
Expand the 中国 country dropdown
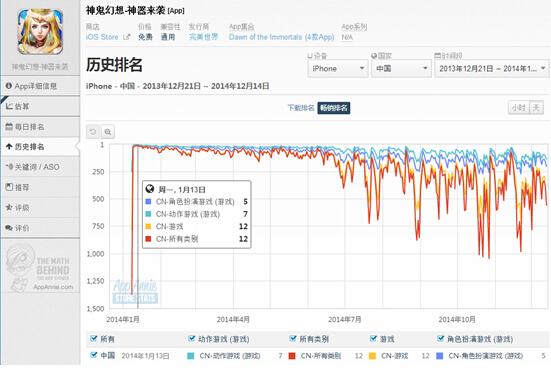pos(401,69)
